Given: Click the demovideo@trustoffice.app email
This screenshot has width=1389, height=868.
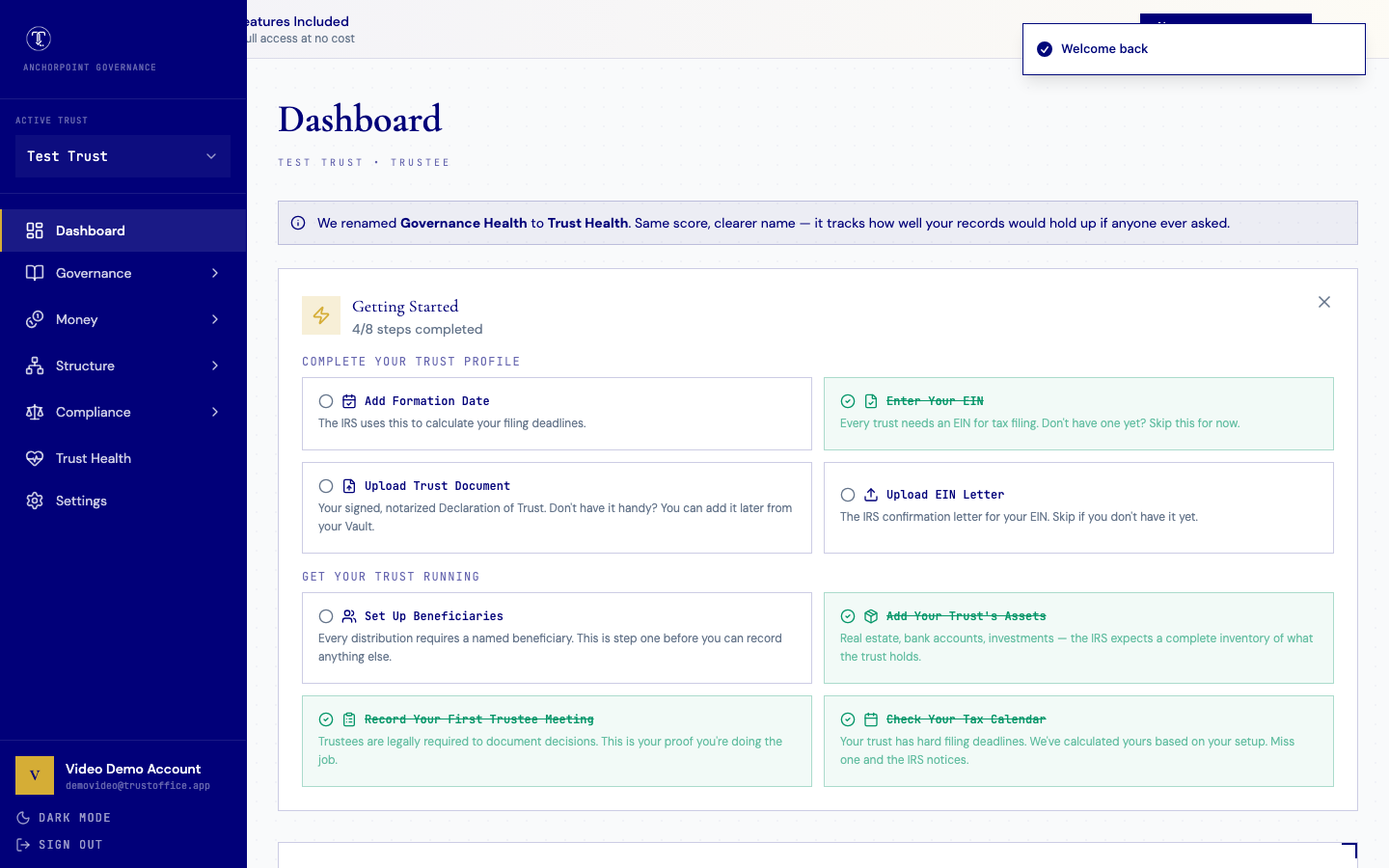Looking at the screenshot, I should click(138, 786).
